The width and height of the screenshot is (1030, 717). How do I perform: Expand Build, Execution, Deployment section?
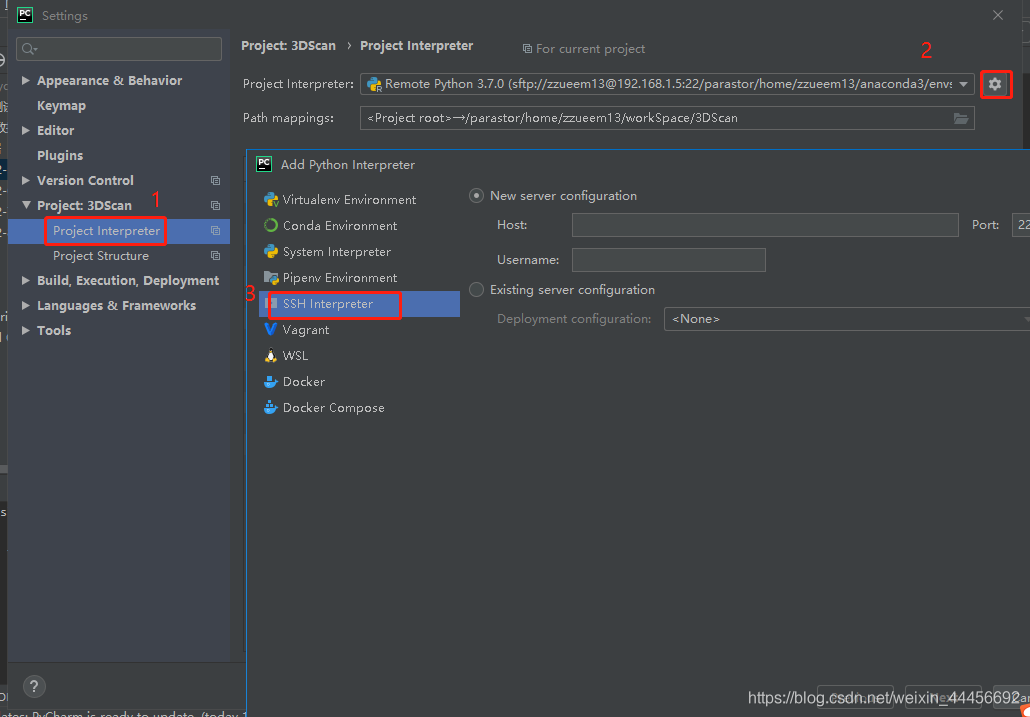pos(26,280)
